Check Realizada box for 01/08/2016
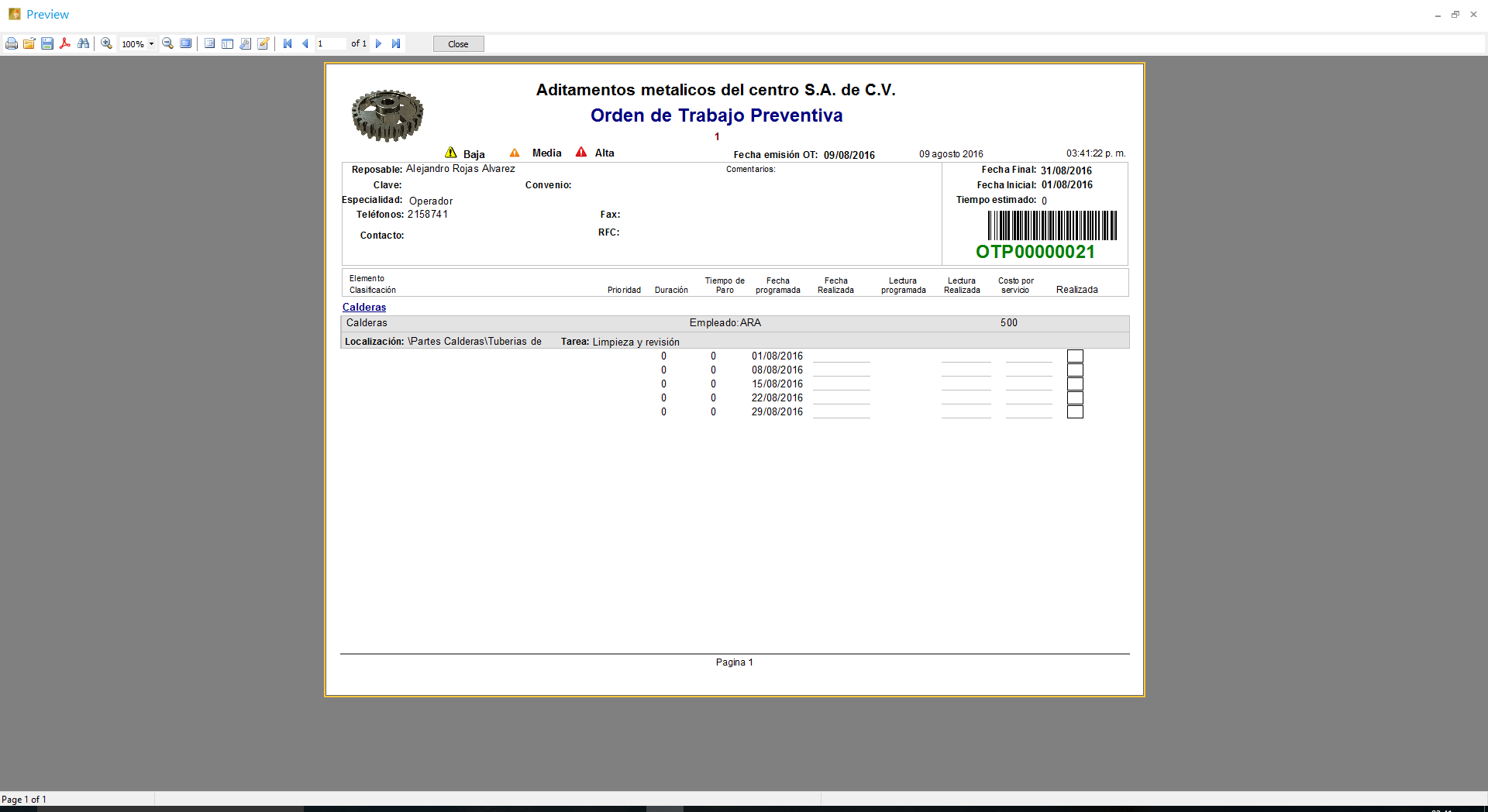The height and width of the screenshot is (812, 1488). 1075,356
